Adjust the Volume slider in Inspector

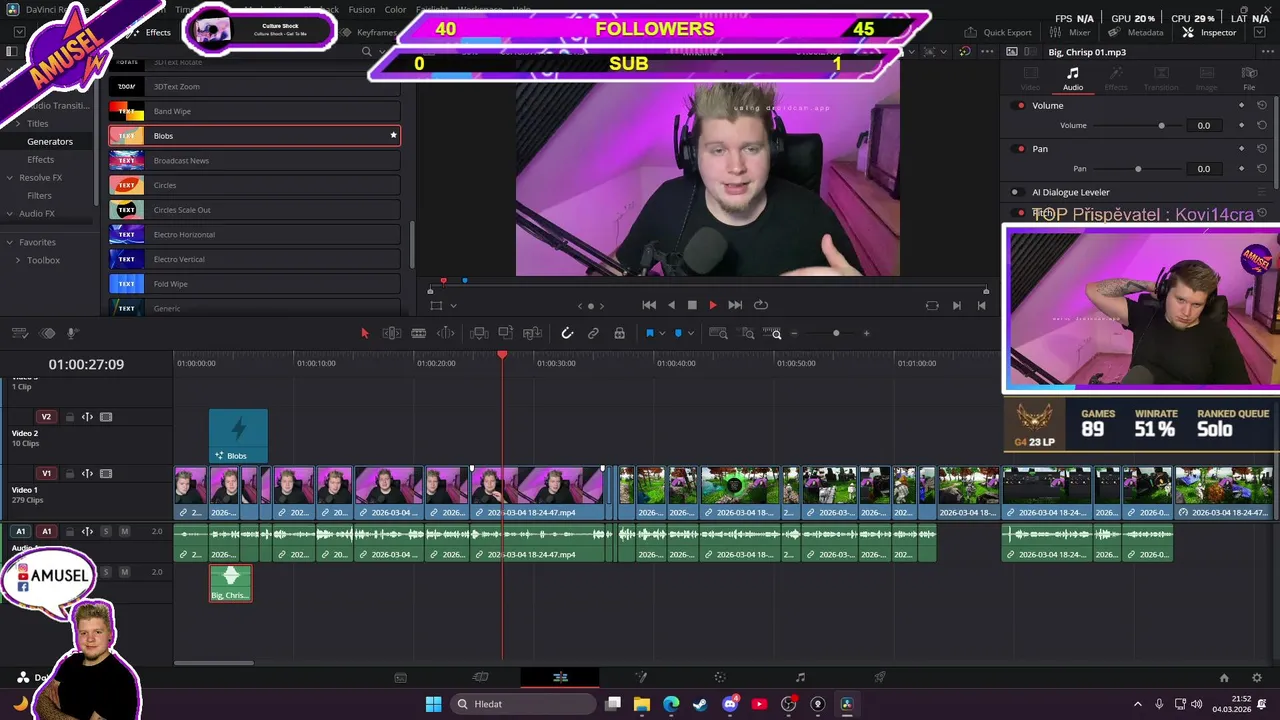[1161, 125]
